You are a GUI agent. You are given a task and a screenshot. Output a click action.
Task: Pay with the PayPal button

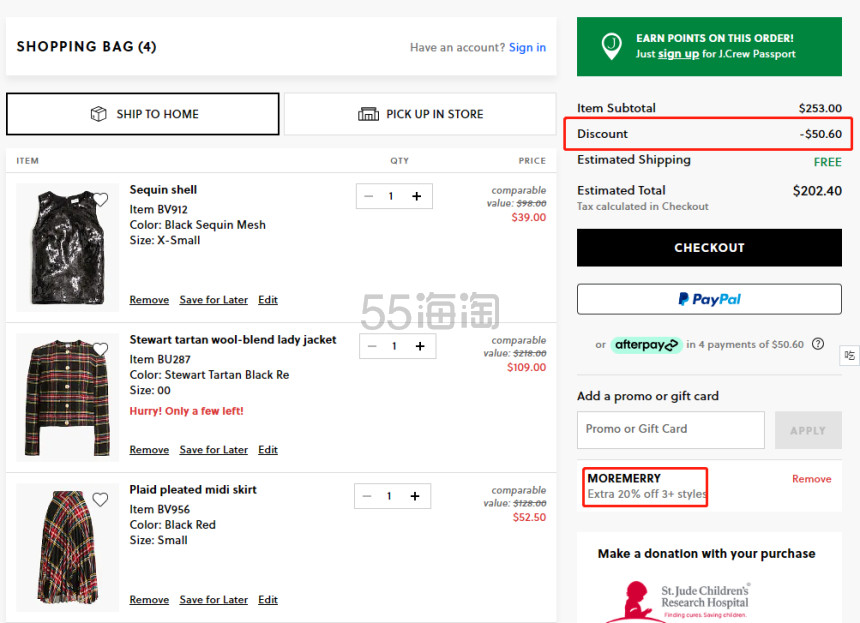point(709,299)
